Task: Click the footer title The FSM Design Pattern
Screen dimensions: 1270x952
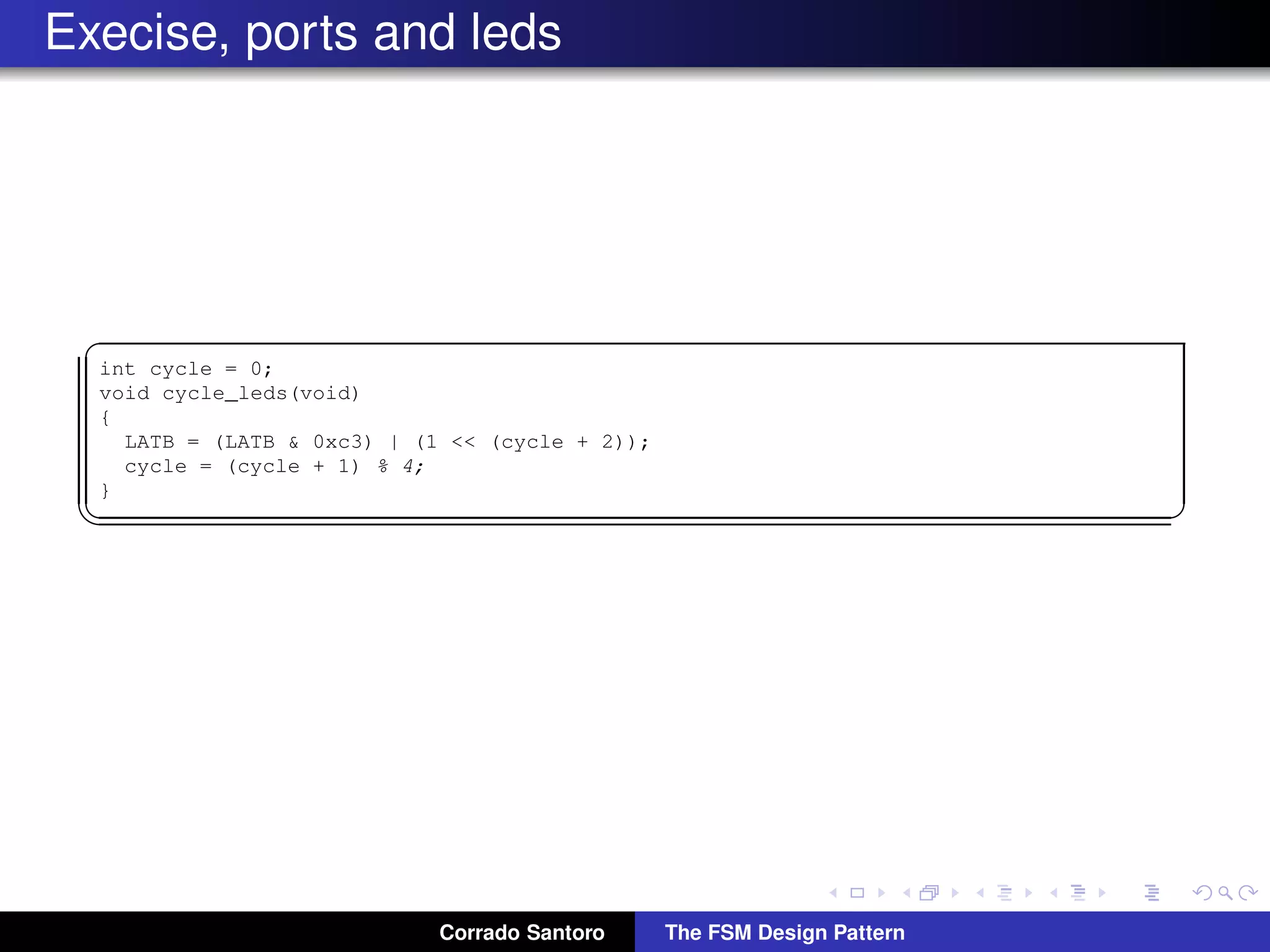Action: [x=784, y=932]
